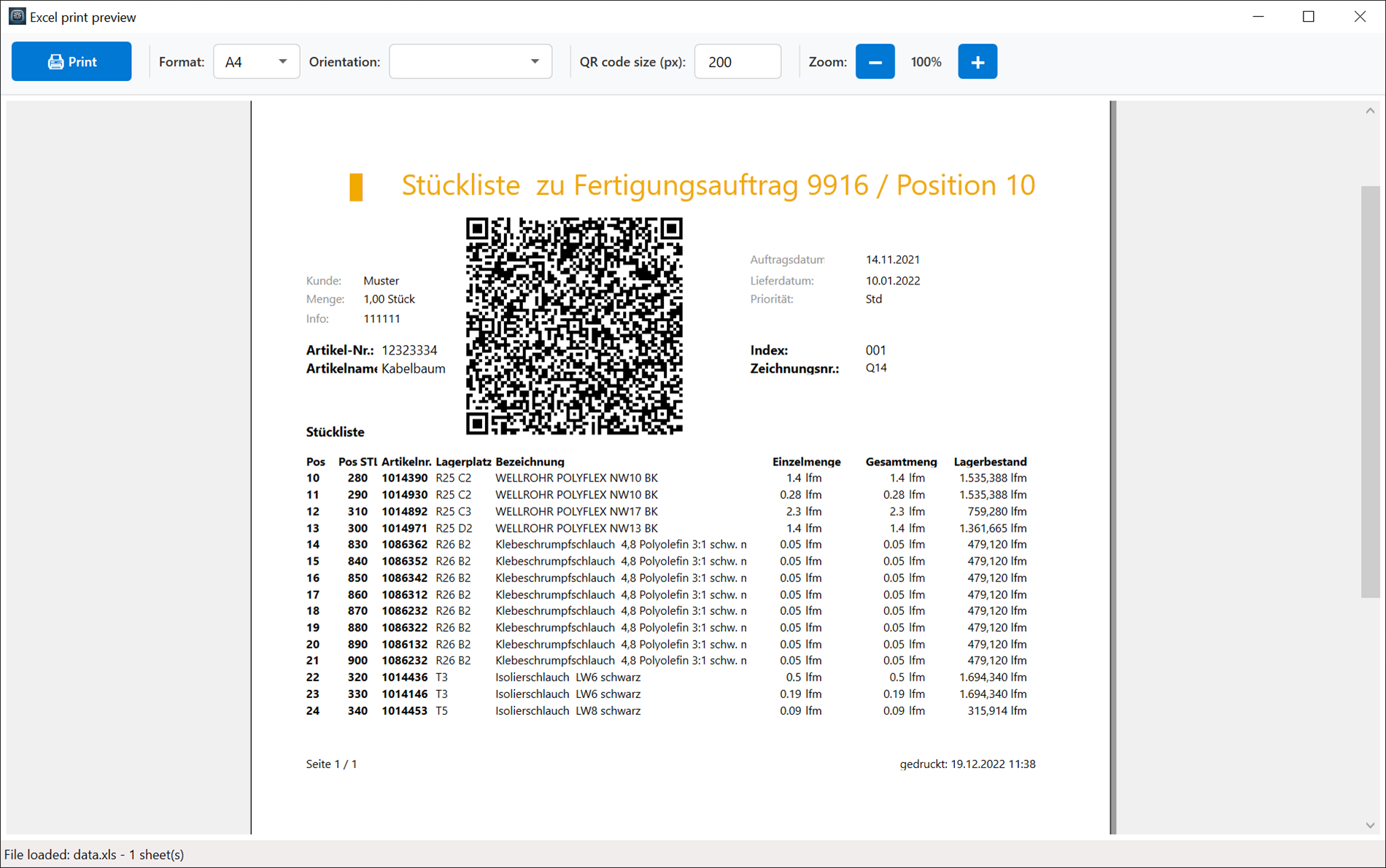This screenshot has height=868, width=1386.
Task: Click the orange marker beside the title
Action: tap(356, 187)
